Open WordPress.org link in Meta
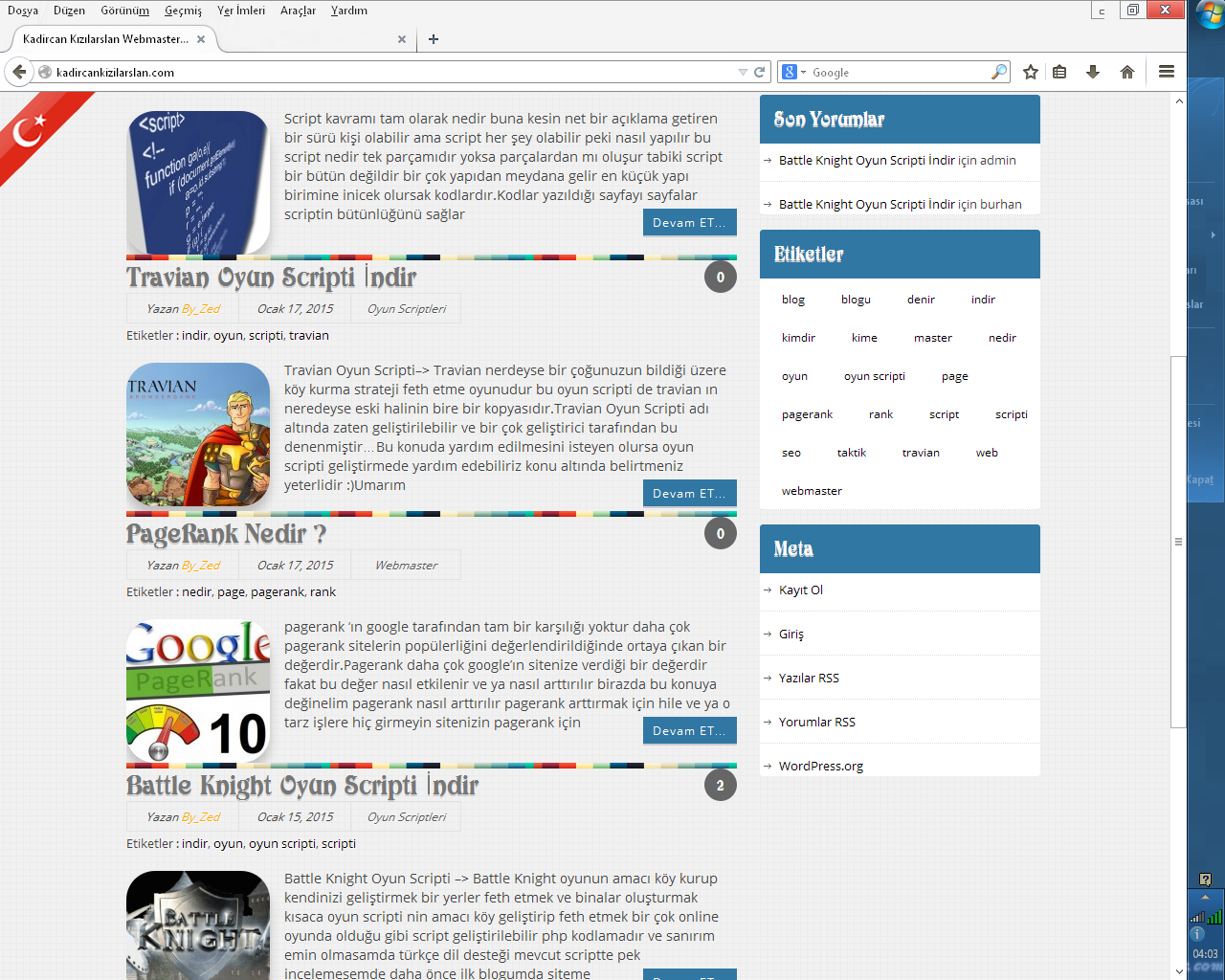 pyautogui.click(x=821, y=767)
